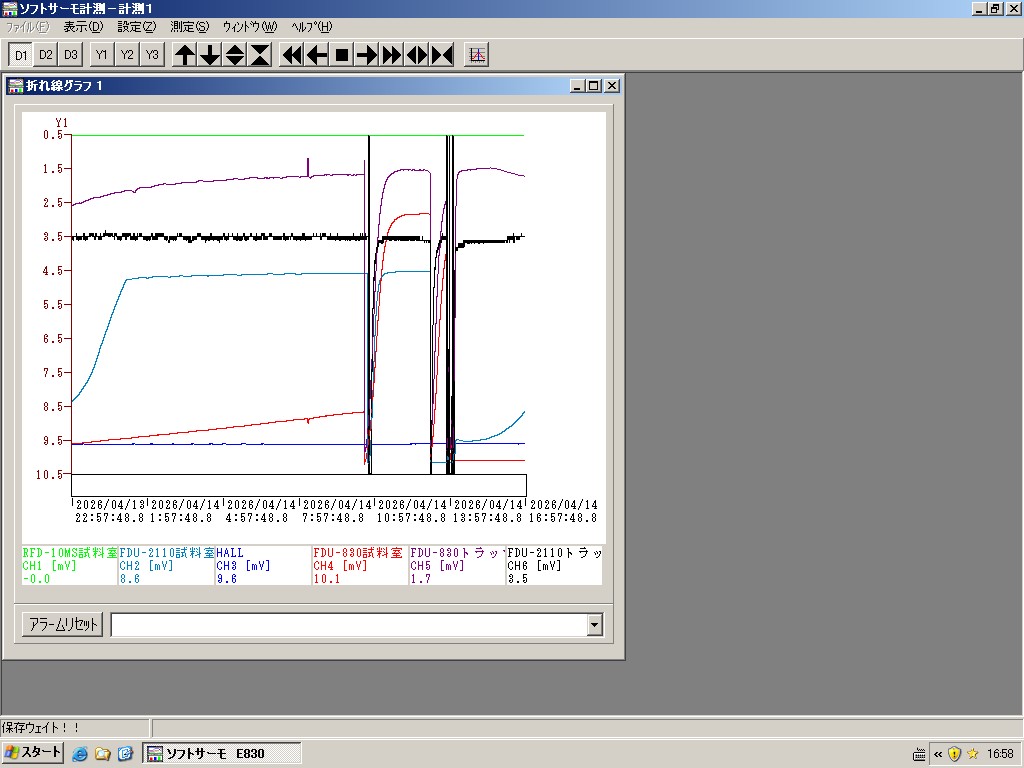The width and height of the screenshot is (1024, 768).
Task: Open the 測定(S) measurement menu
Action: pos(190,26)
